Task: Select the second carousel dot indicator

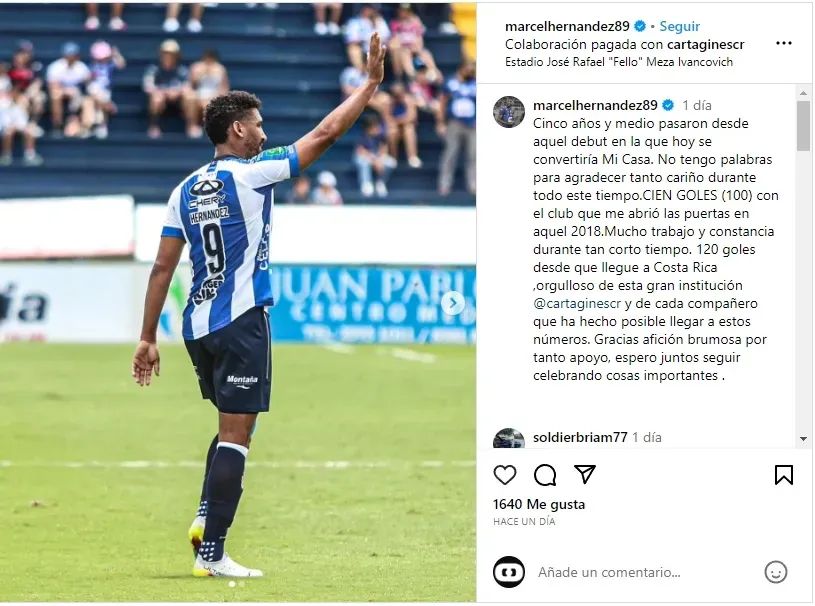Action: pos(242,584)
